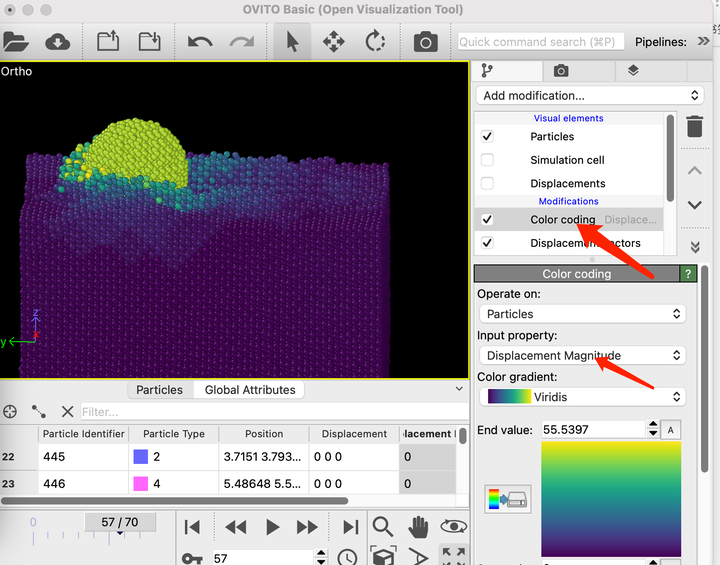The height and width of the screenshot is (565, 720).
Task: Delete modifier using trash can icon
Action: click(x=695, y=127)
